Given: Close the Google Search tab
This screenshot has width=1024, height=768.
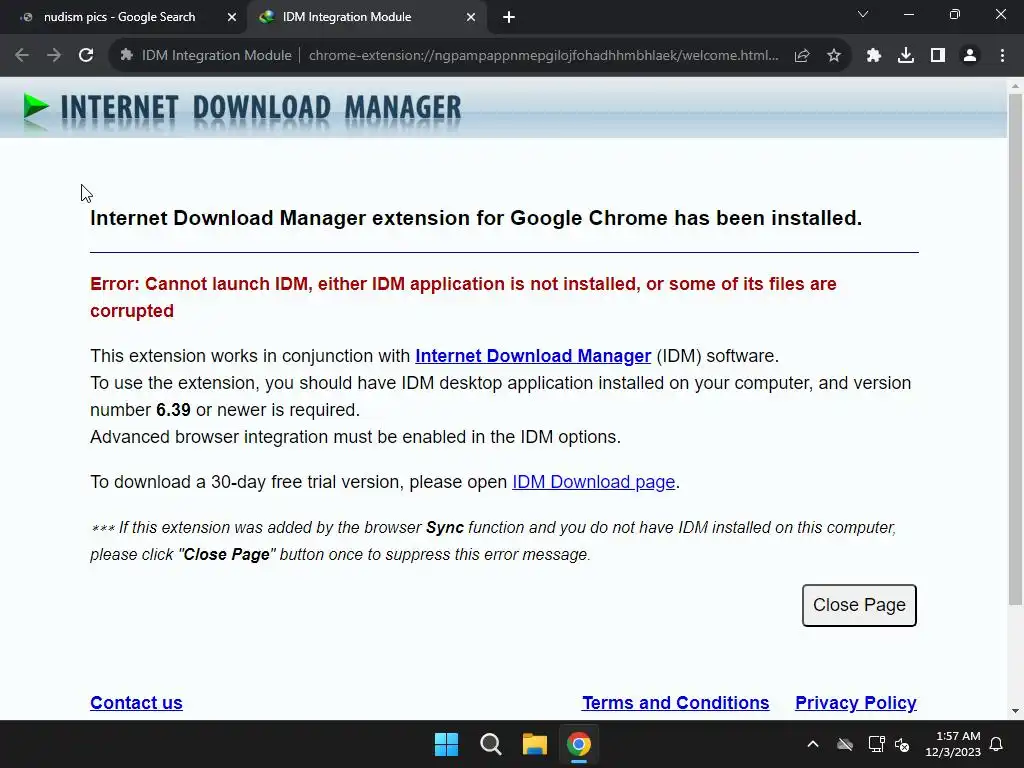Looking at the screenshot, I should coord(232,18).
